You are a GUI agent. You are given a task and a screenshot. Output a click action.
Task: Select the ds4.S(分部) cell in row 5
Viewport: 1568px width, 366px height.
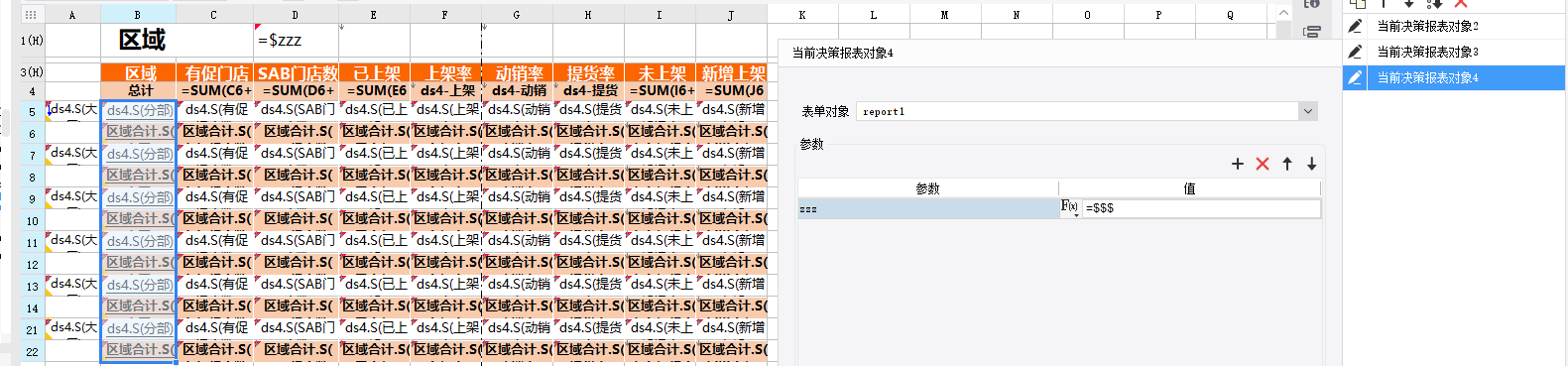pyautogui.click(x=139, y=110)
